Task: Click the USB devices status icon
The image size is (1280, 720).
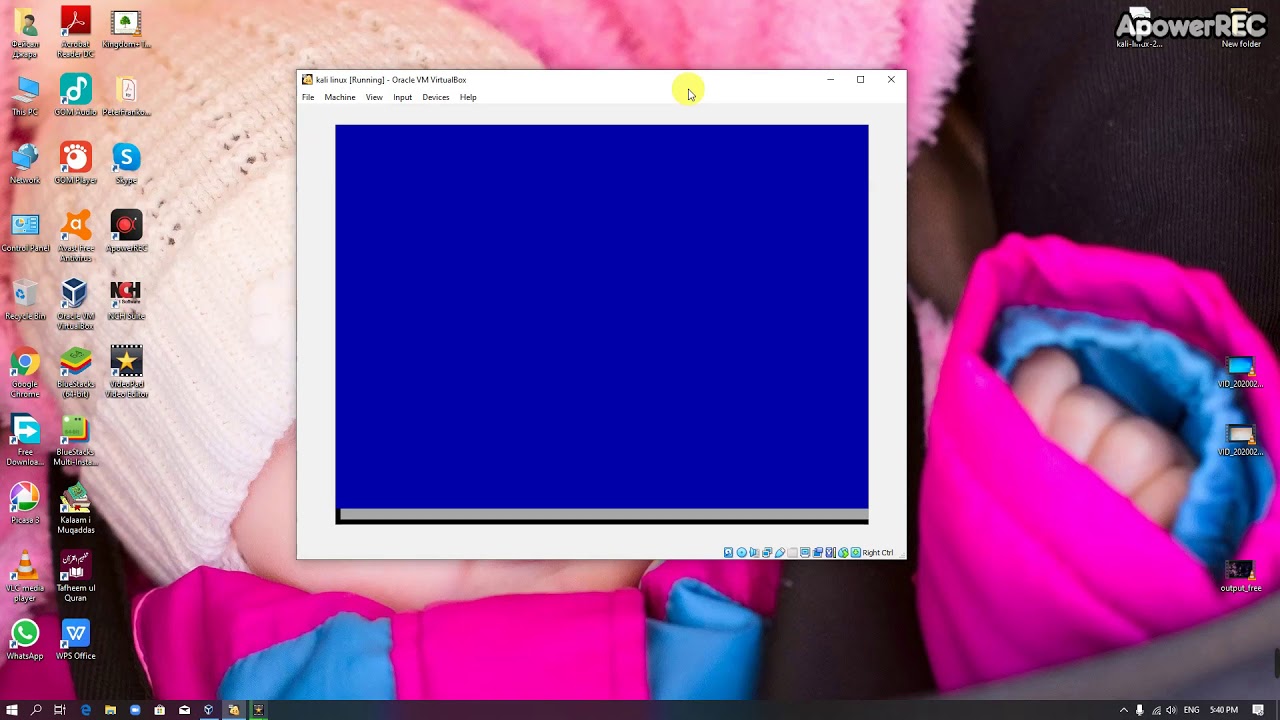Action: tap(780, 552)
